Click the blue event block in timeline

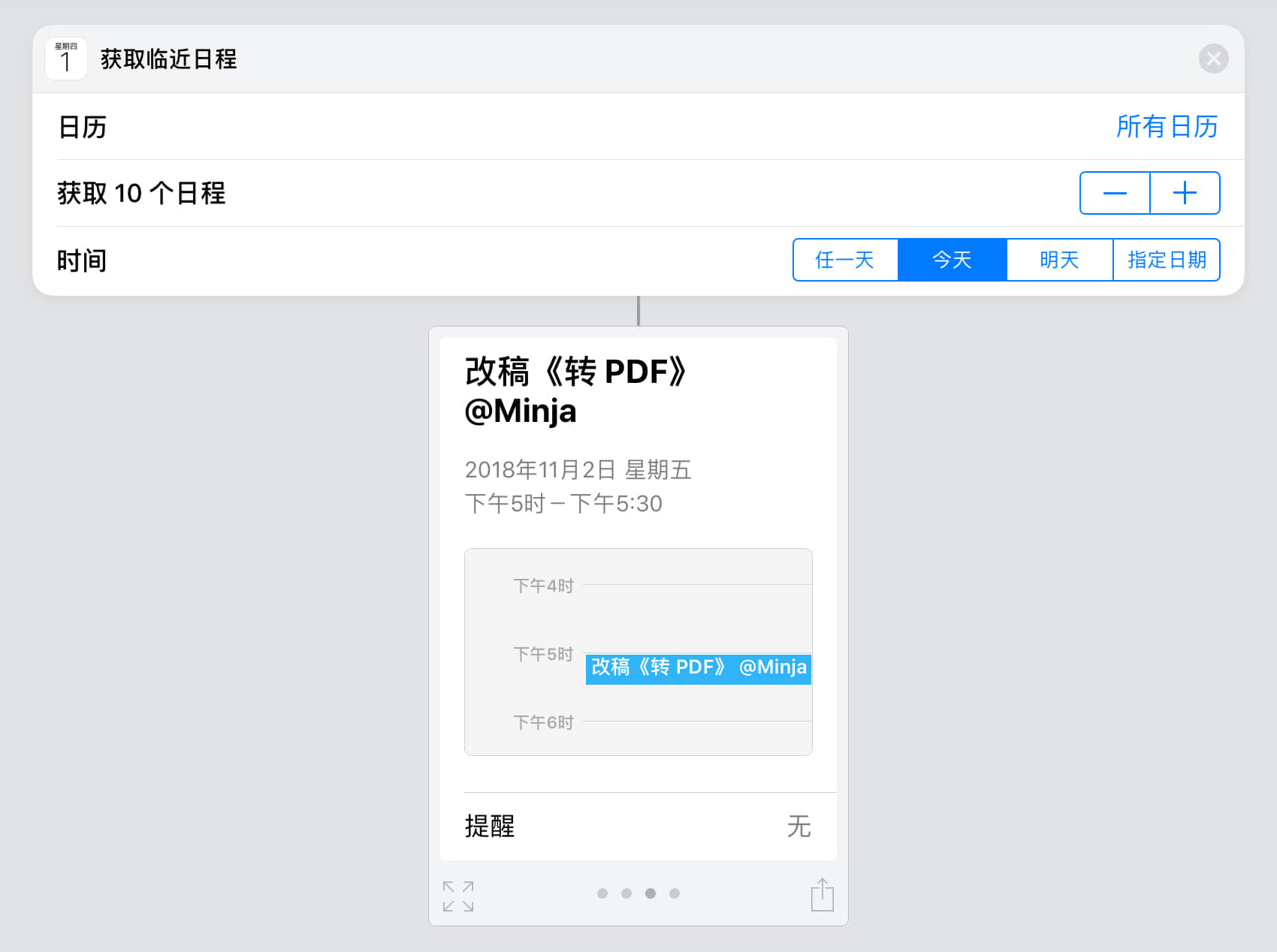tap(698, 668)
